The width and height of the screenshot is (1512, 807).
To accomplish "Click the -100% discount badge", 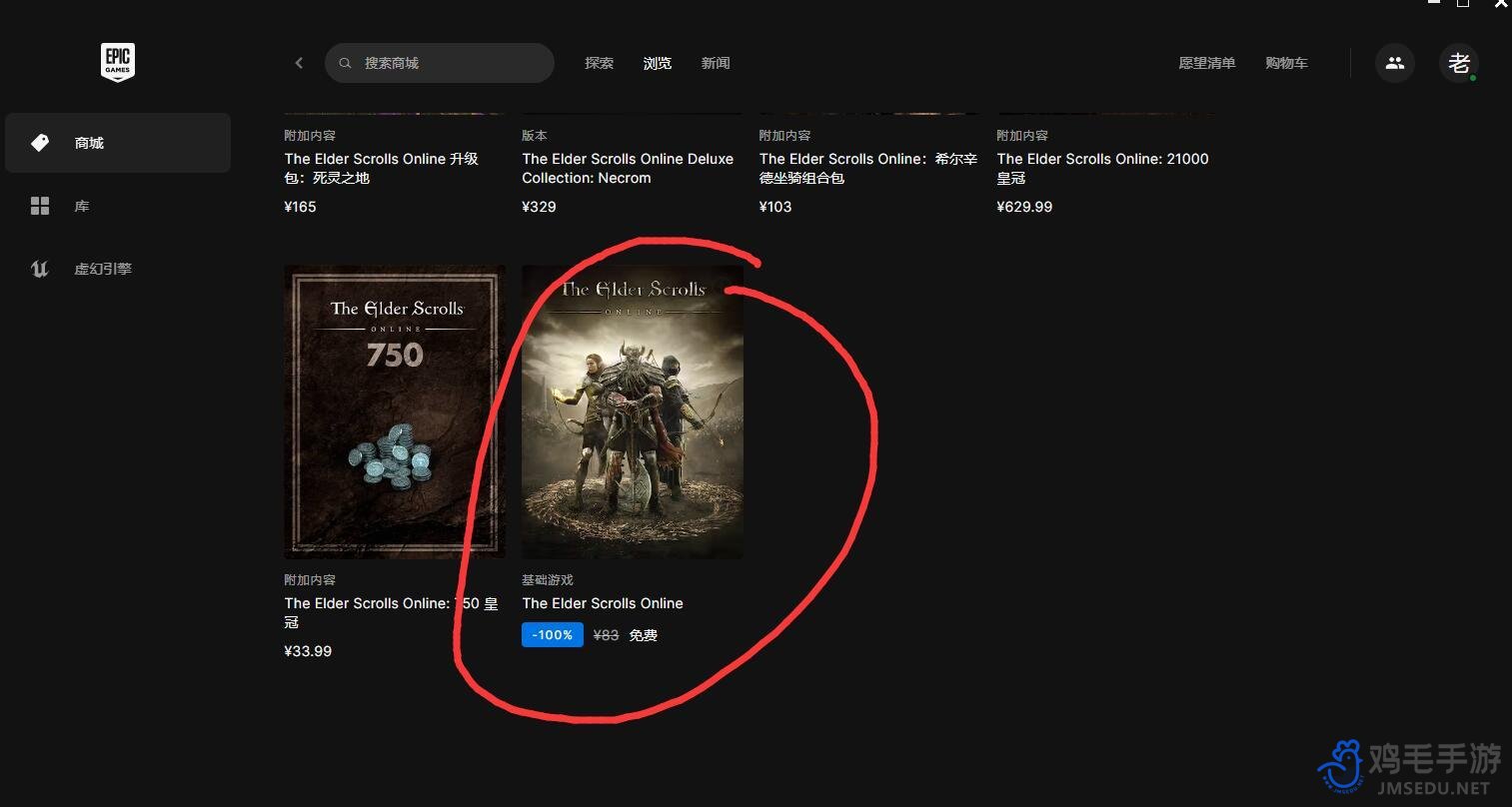I will click(x=553, y=634).
